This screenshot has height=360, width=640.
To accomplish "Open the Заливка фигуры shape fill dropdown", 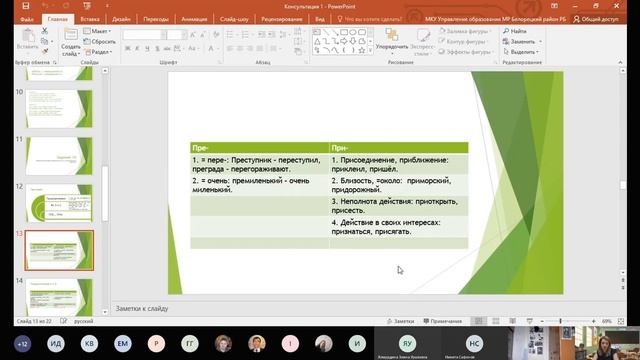I will tap(465, 31).
